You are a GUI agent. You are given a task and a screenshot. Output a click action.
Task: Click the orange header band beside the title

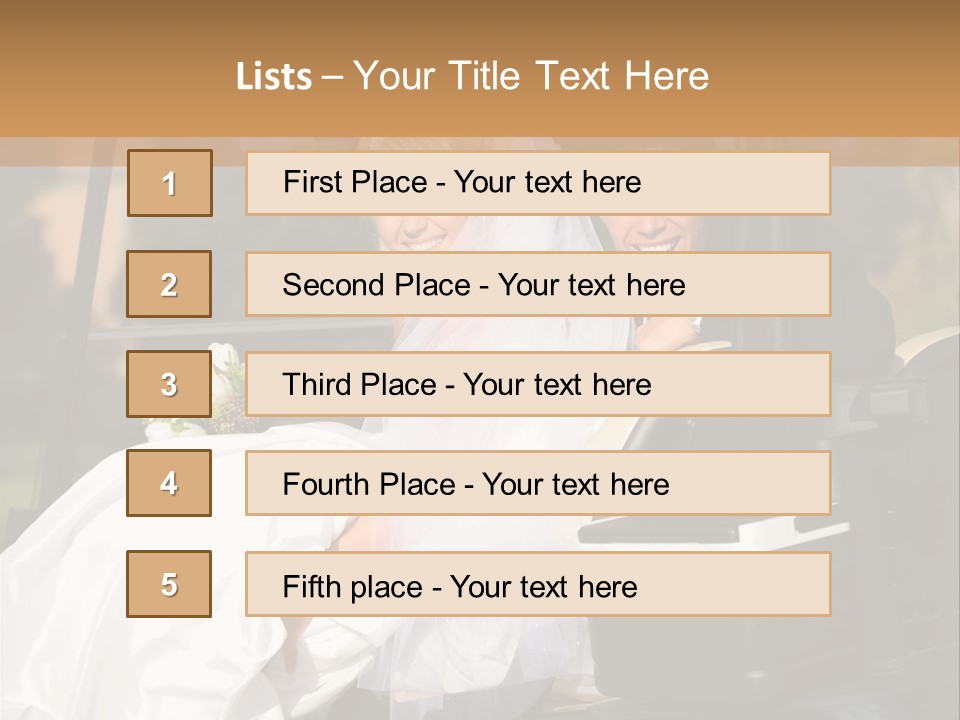click(x=850, y=70)
